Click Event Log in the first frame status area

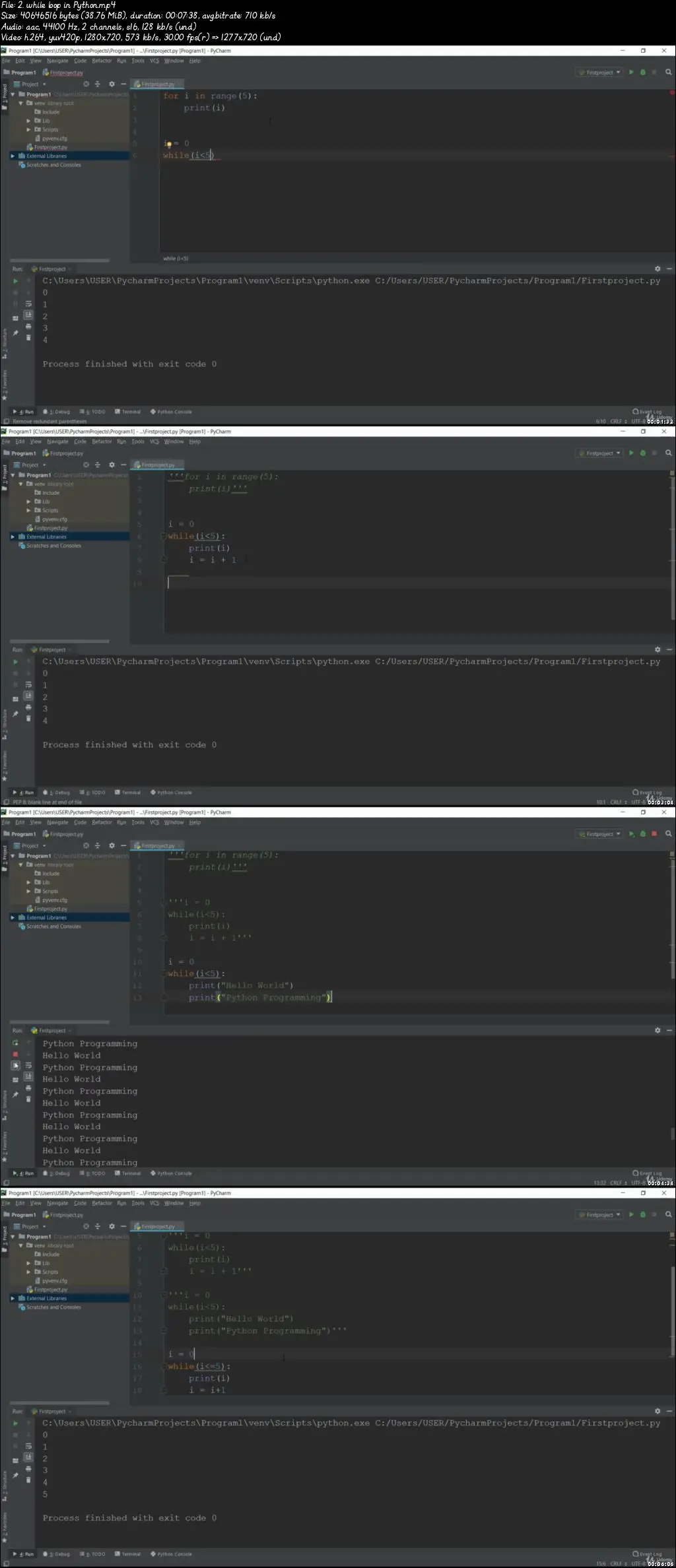click(x=647, y=411)
